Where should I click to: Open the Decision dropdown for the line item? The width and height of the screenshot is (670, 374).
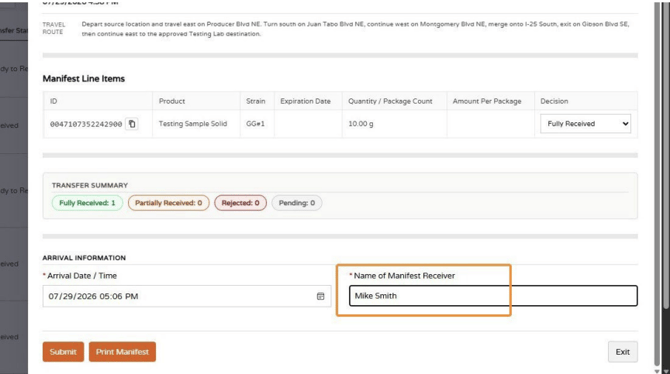(585, 124)
